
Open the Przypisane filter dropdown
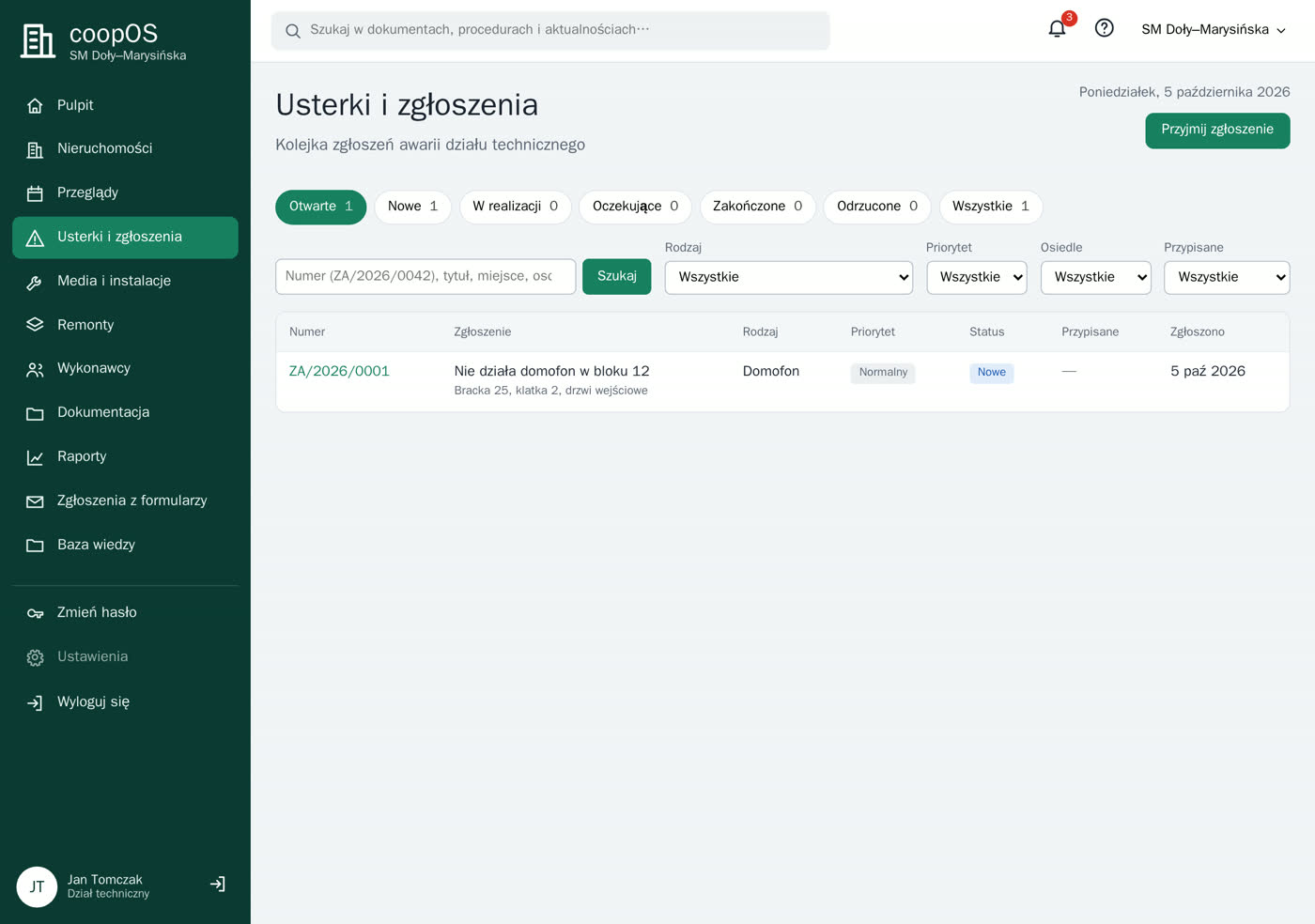pos(1227,277)
